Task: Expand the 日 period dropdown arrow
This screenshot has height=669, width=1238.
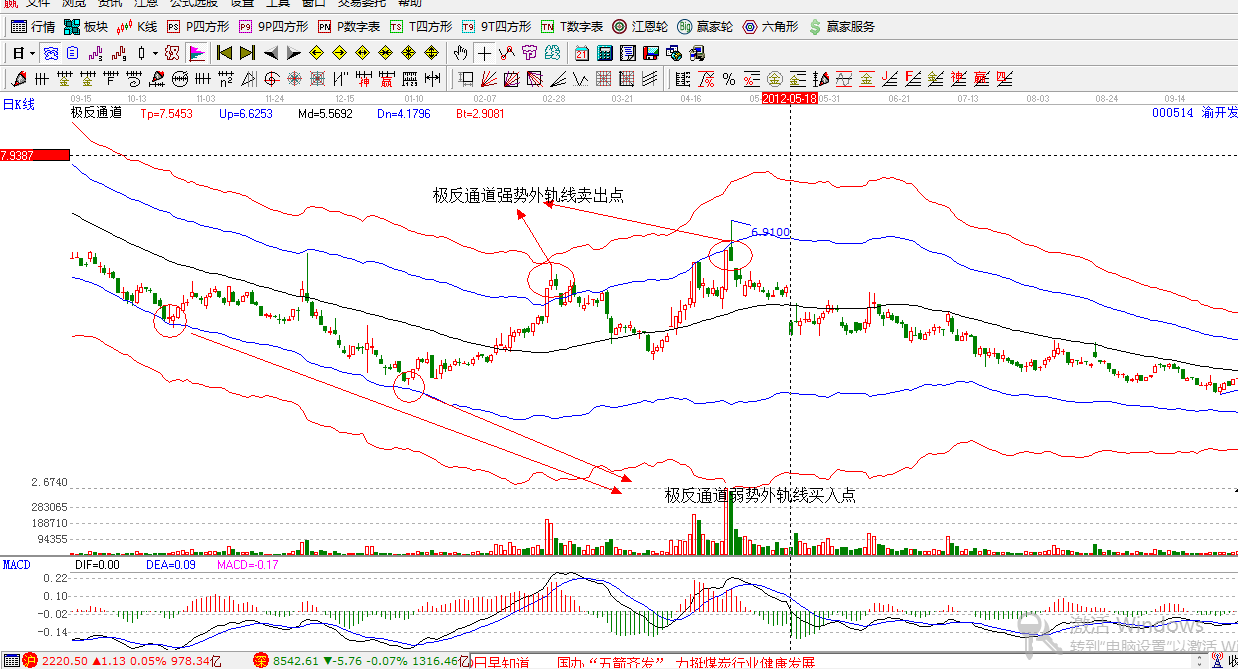Action: point(32,53)
